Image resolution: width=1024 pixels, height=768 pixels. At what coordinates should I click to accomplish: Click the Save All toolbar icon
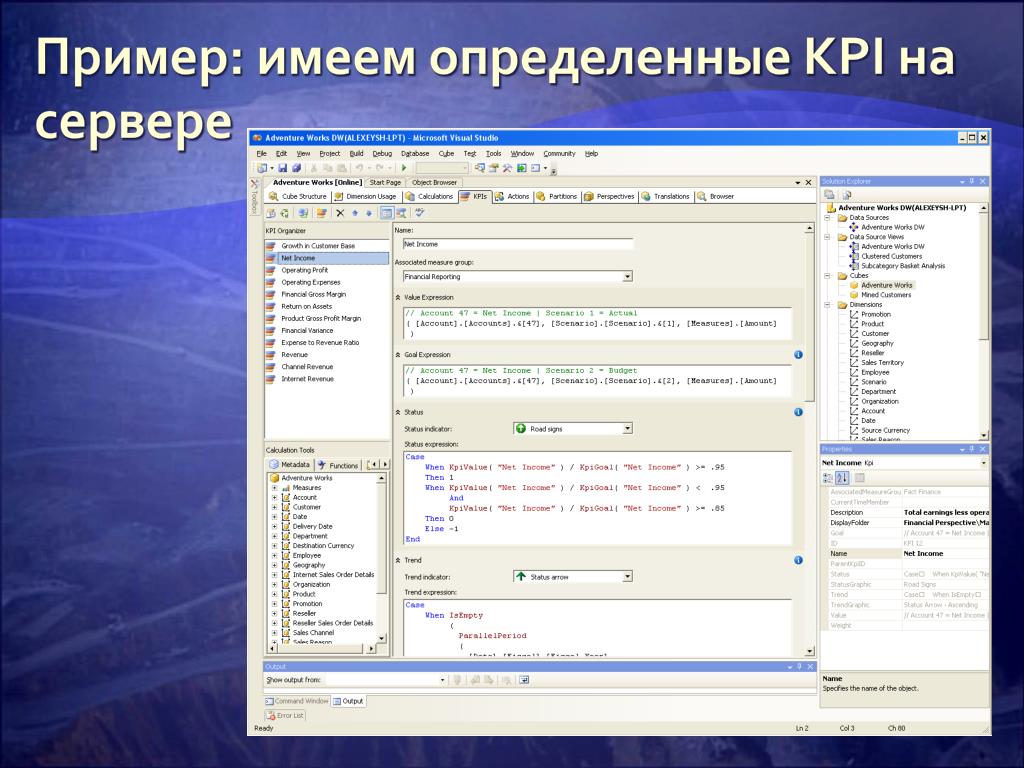[295, 168]
